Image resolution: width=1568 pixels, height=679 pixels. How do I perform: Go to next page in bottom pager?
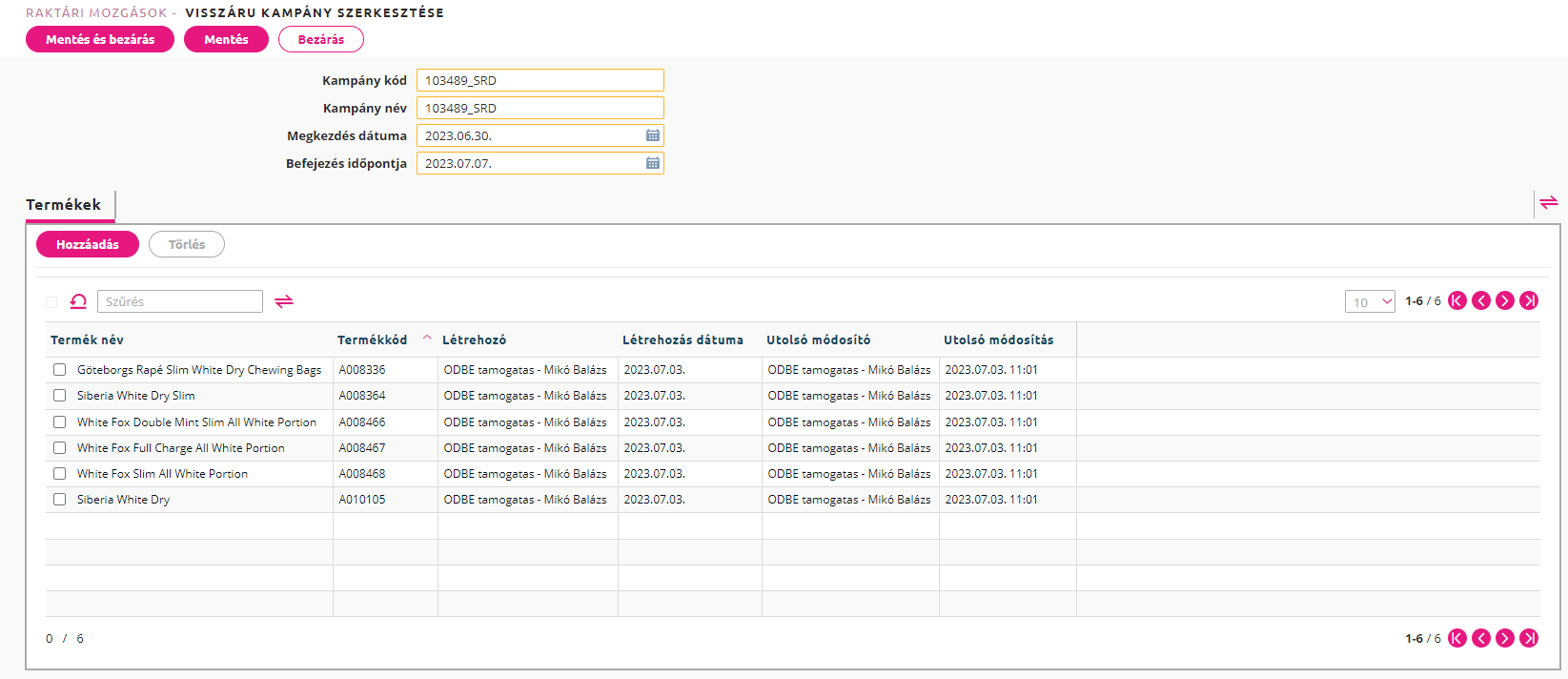coord(1505,639)
